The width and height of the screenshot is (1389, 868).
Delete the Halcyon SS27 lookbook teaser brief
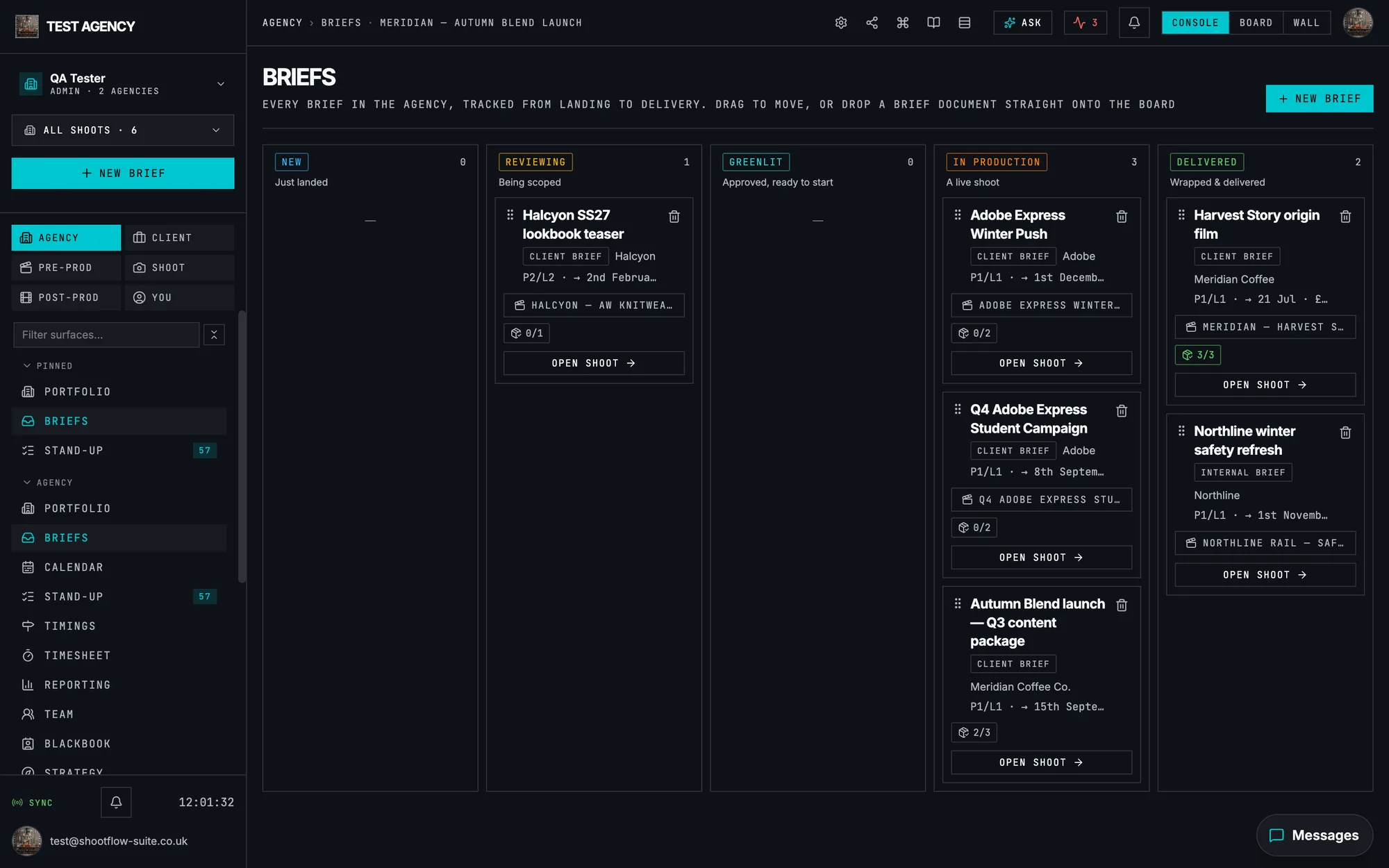pos(674,217)
